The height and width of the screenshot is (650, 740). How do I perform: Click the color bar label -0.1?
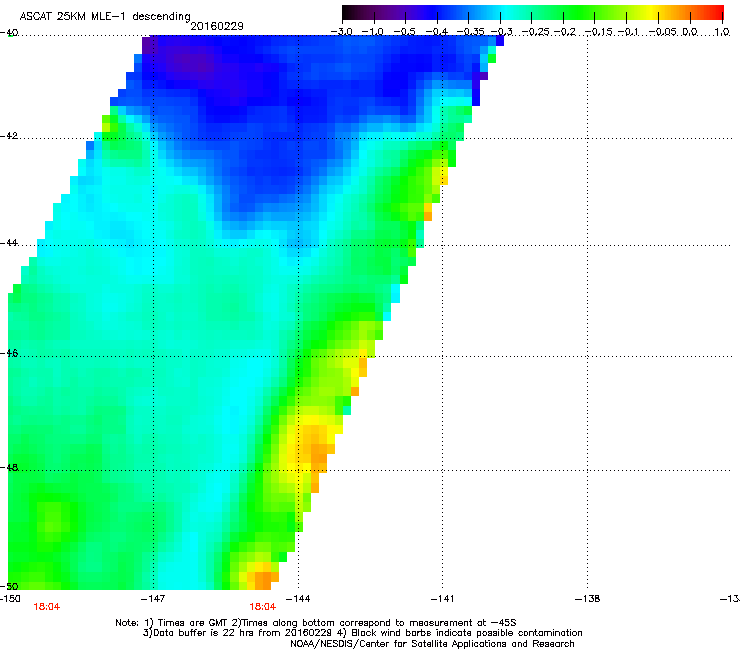pyautogui.click(x=628, y=32)
